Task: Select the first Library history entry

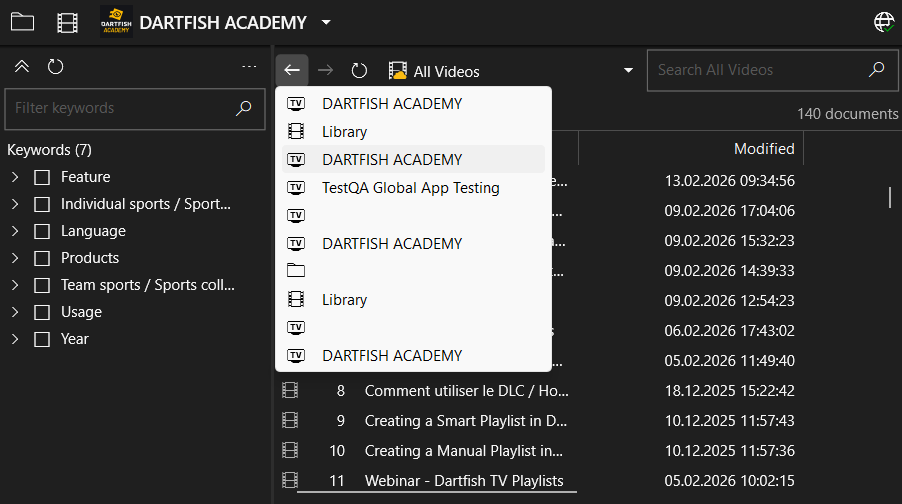Action: point(413,132)
